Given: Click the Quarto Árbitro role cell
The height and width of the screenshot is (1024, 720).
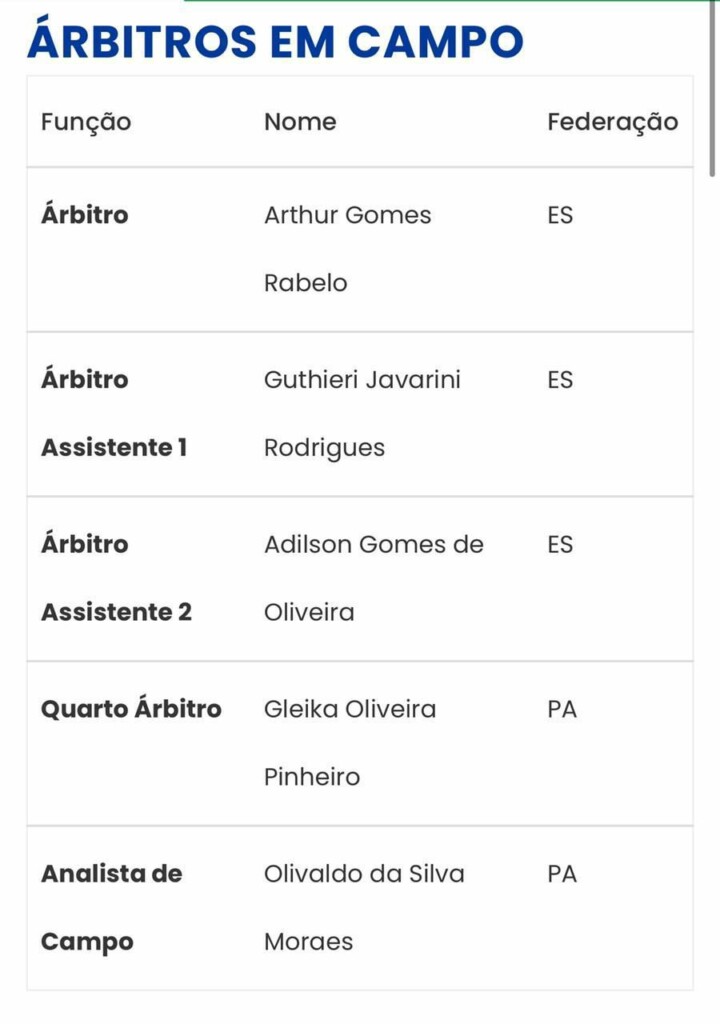Looking at the screenshot, I should 131,709.
